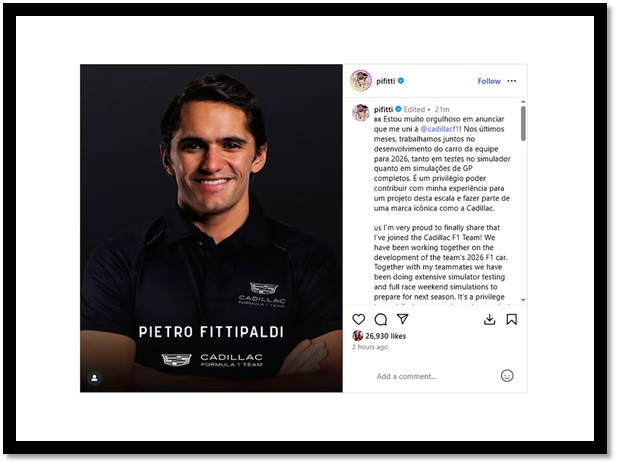The height and width of the screenshot is (464, 617).
Task: Click the caption scrollbar thumb
Action: (523, 124)
